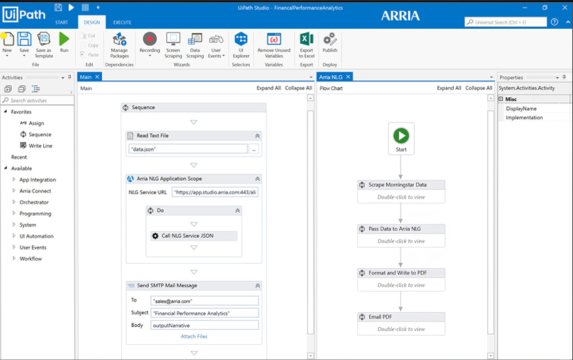Screen dimensions: 573x360
Task: Click the Search activities field
Action: (38, 100)
